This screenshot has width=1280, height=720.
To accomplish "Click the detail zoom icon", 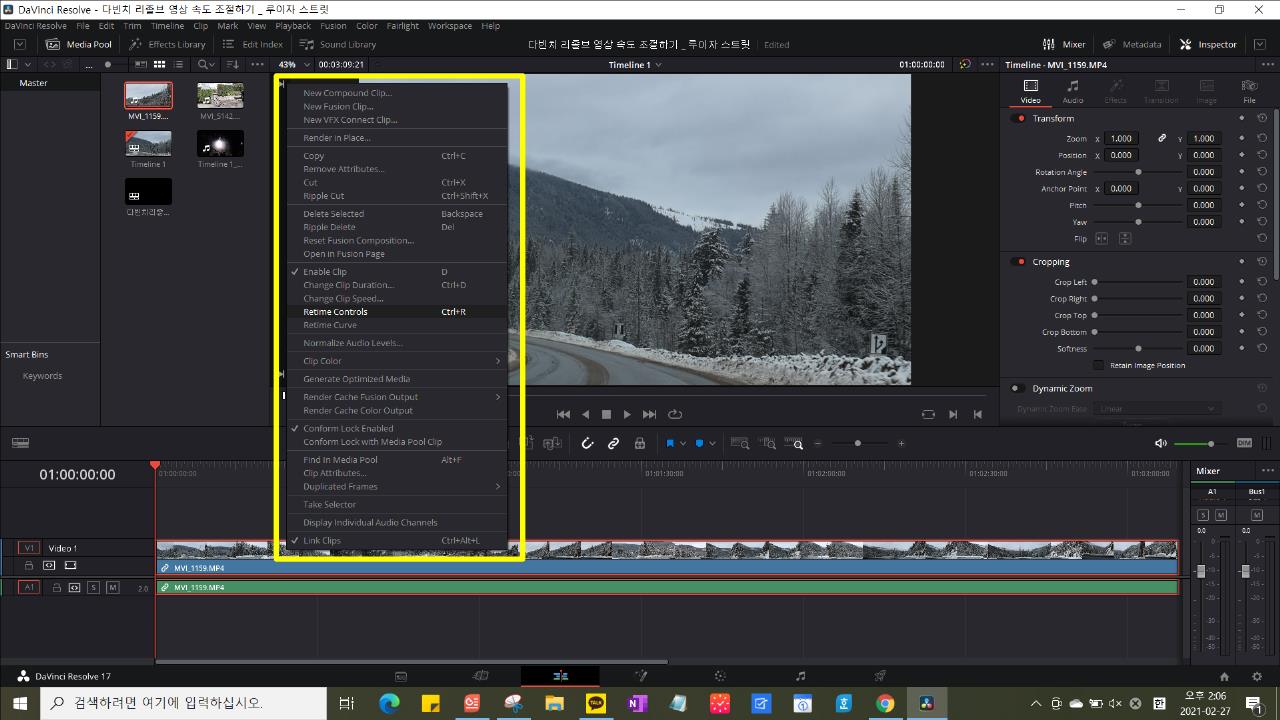I will 768,443.
